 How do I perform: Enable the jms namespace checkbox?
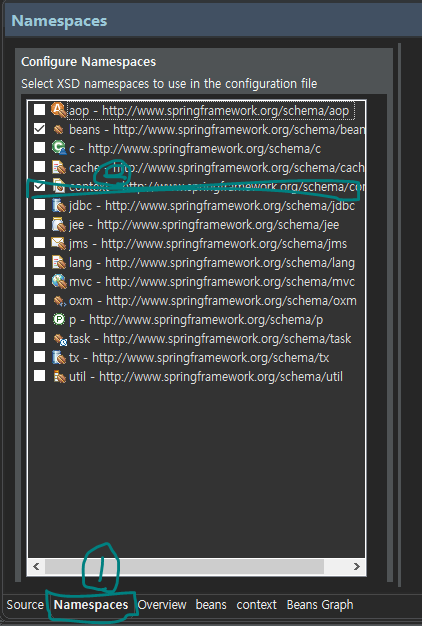click(x=39, y=242)
